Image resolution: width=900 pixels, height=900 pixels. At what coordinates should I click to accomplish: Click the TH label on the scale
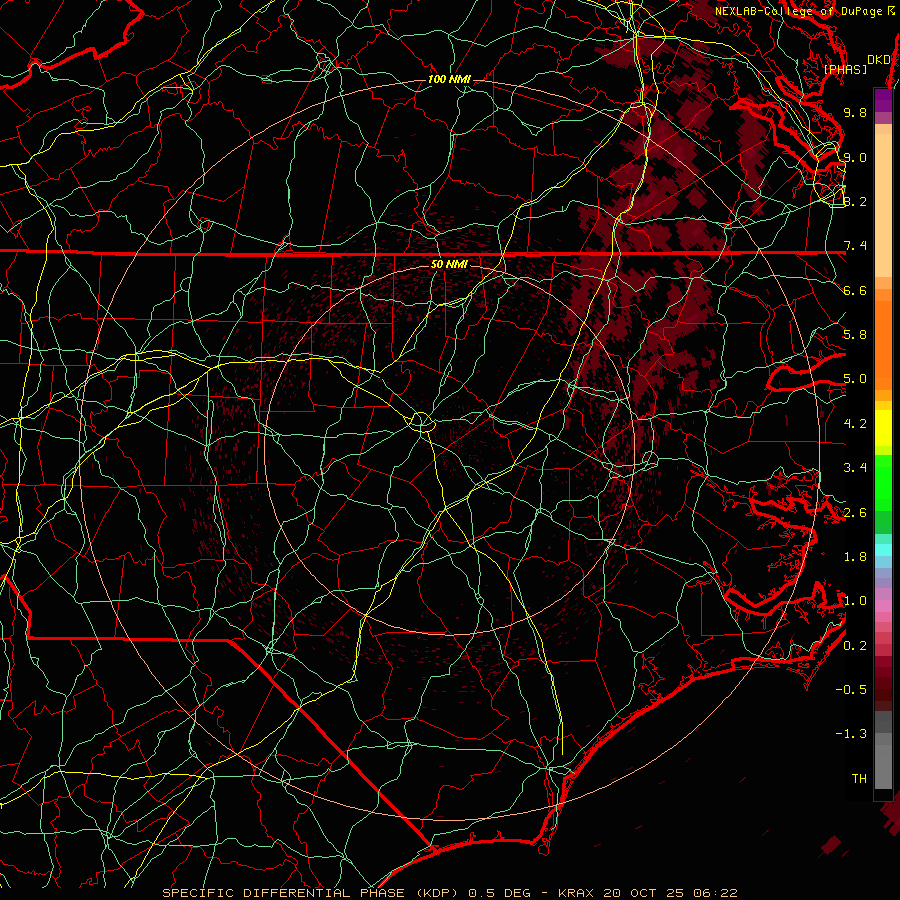(x=859, y=779)
